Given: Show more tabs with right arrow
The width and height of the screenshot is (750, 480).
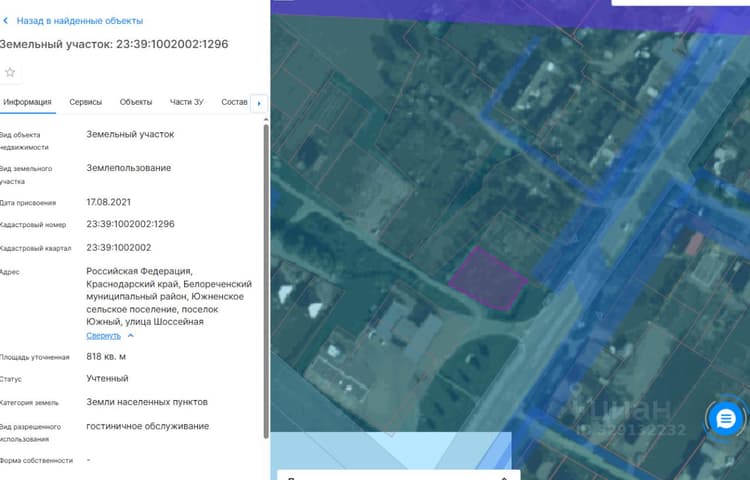Looking at the screenshot, I should pyautogui.click(x=259, y=103).
